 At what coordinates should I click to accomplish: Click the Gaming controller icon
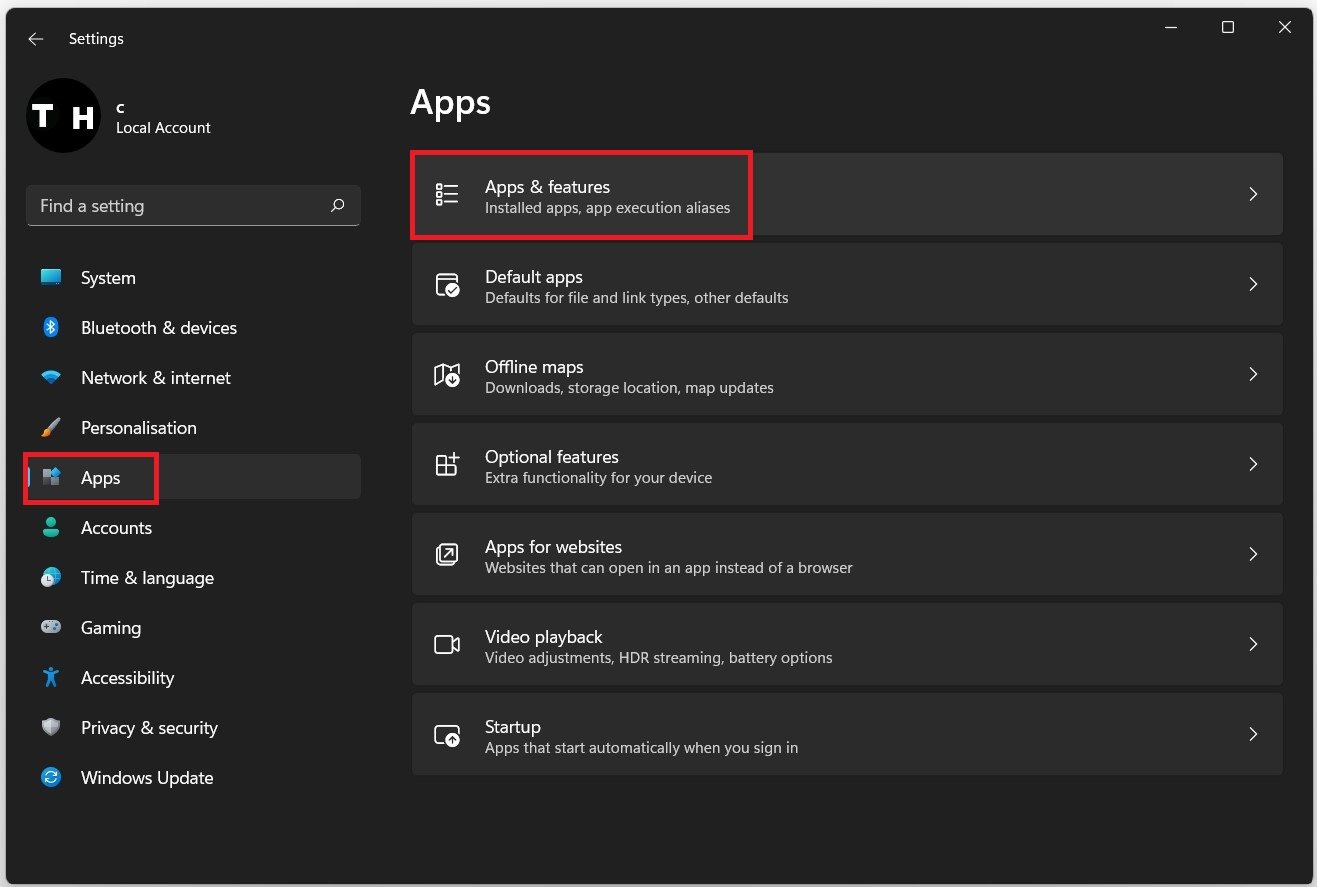[x=51, y=627]
